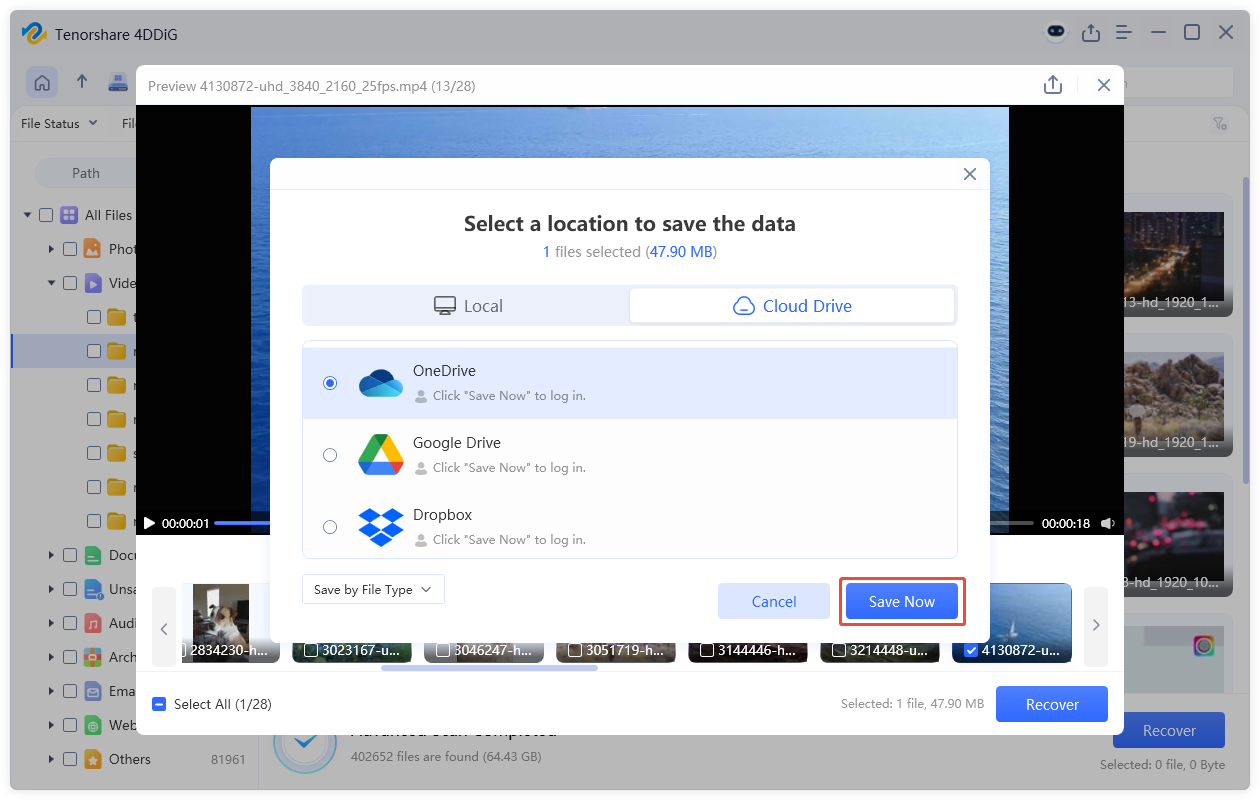Image resolution: width=1260 pixels, height=800 pixels.
Task: Click the share icon in the title bar
Action: pos(1091,32)
